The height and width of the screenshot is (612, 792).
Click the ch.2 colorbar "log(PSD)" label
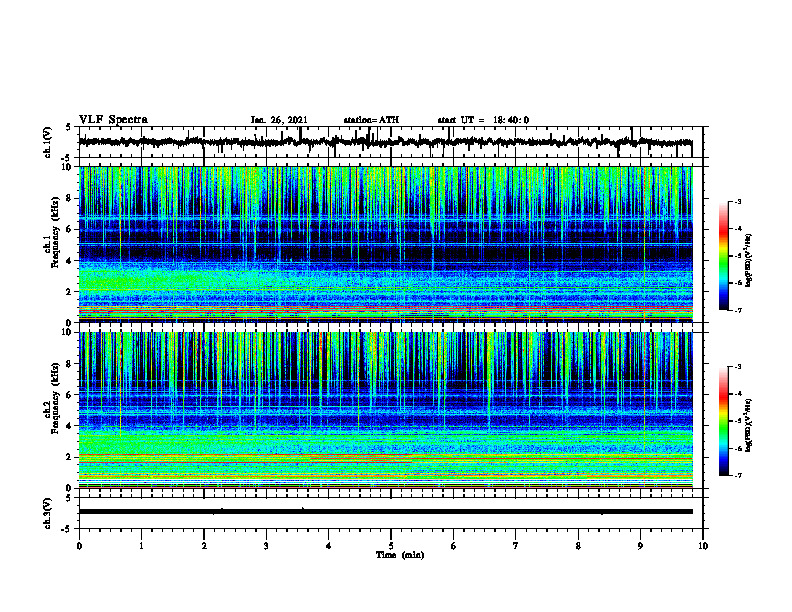[748, 425]
